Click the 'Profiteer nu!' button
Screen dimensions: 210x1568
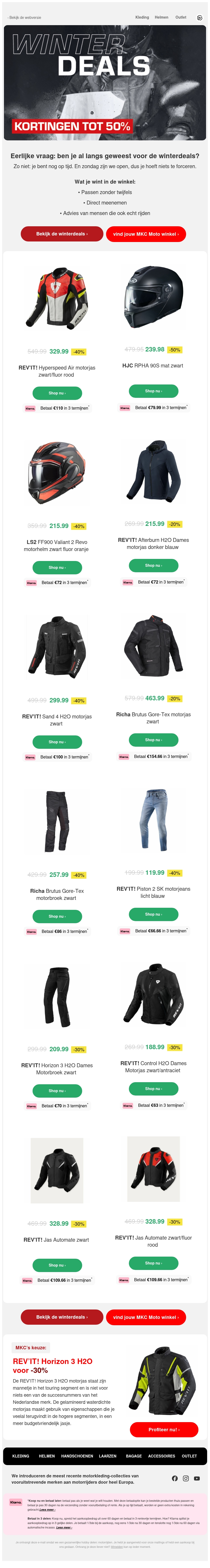(x=164, y=1429)
